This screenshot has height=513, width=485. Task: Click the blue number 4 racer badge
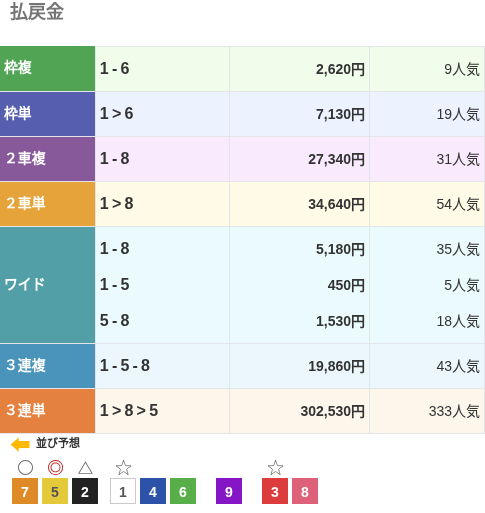[153, 491]
